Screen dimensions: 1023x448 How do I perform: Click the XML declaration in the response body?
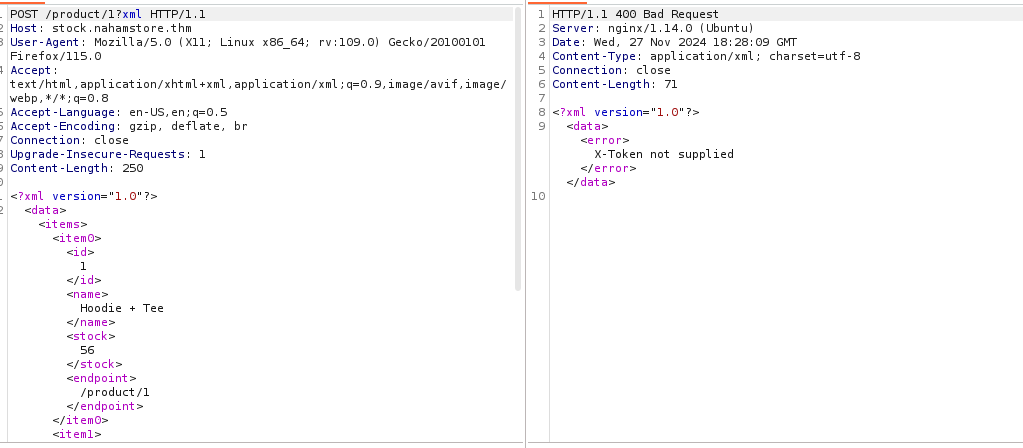(626, 112)
